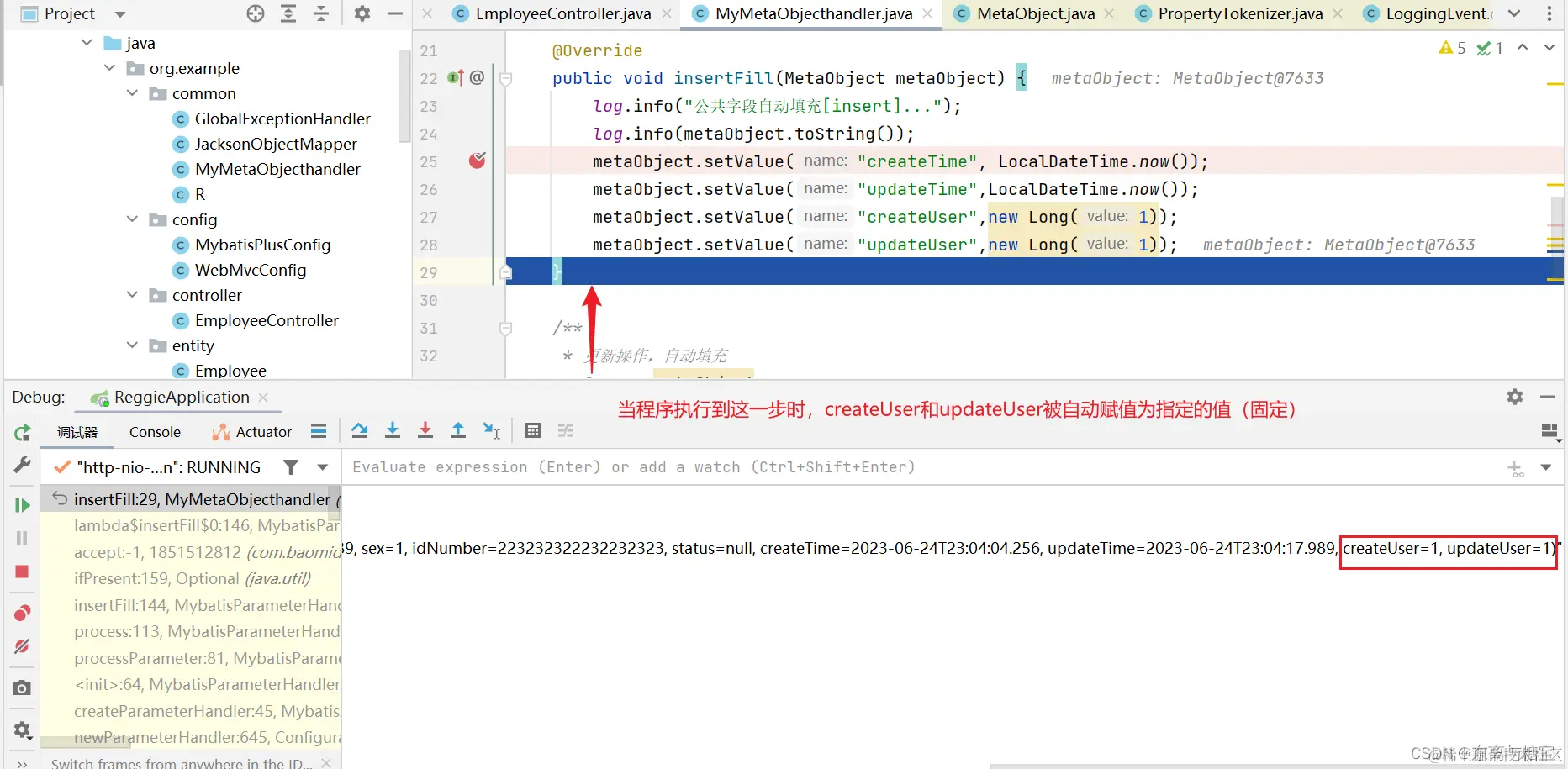This screenshot has width=1568, height=769.
Task: Click Run to Cursor button
Action: click(x=492, y=430)
